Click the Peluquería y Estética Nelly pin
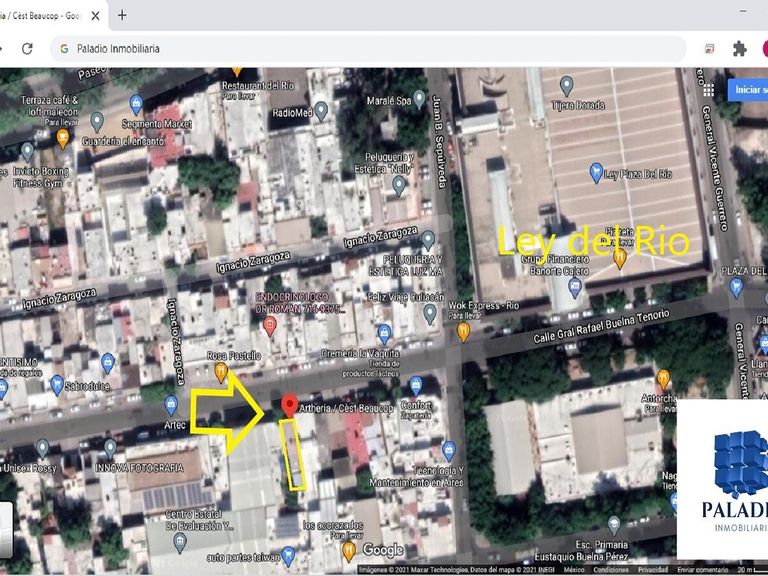Viewport: 768px width, 576px height. point(399,186)
